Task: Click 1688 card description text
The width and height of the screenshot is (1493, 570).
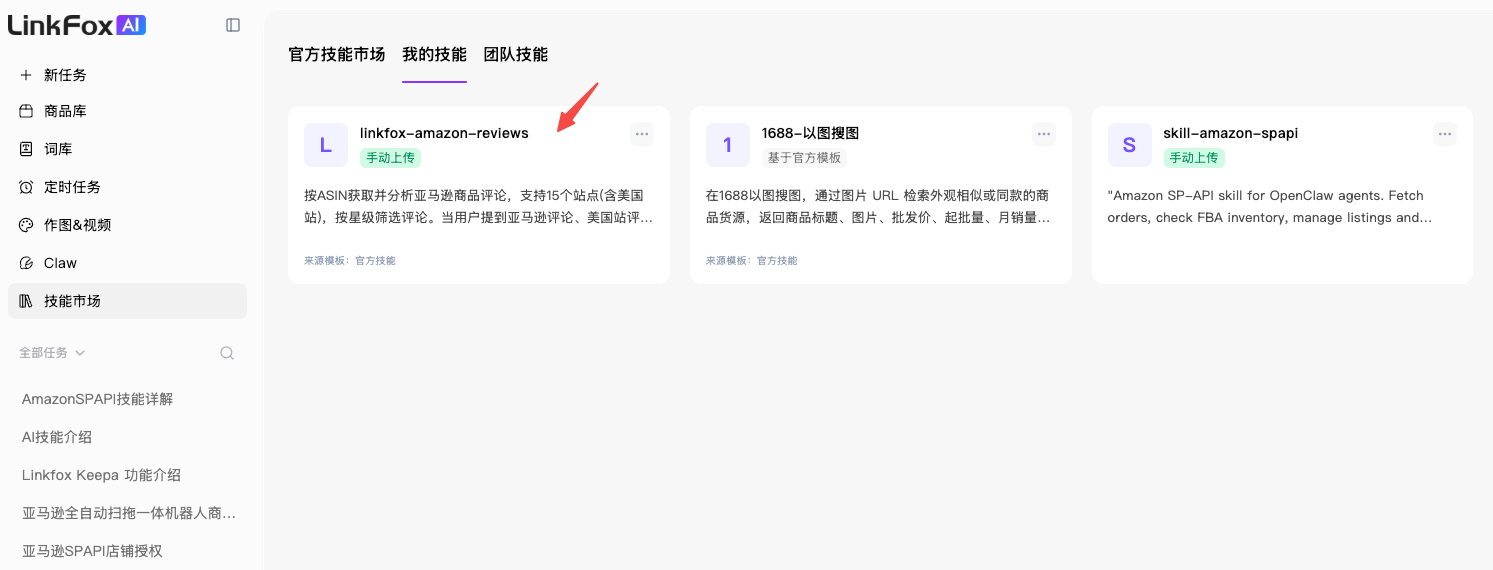Action: click(880, 206)
